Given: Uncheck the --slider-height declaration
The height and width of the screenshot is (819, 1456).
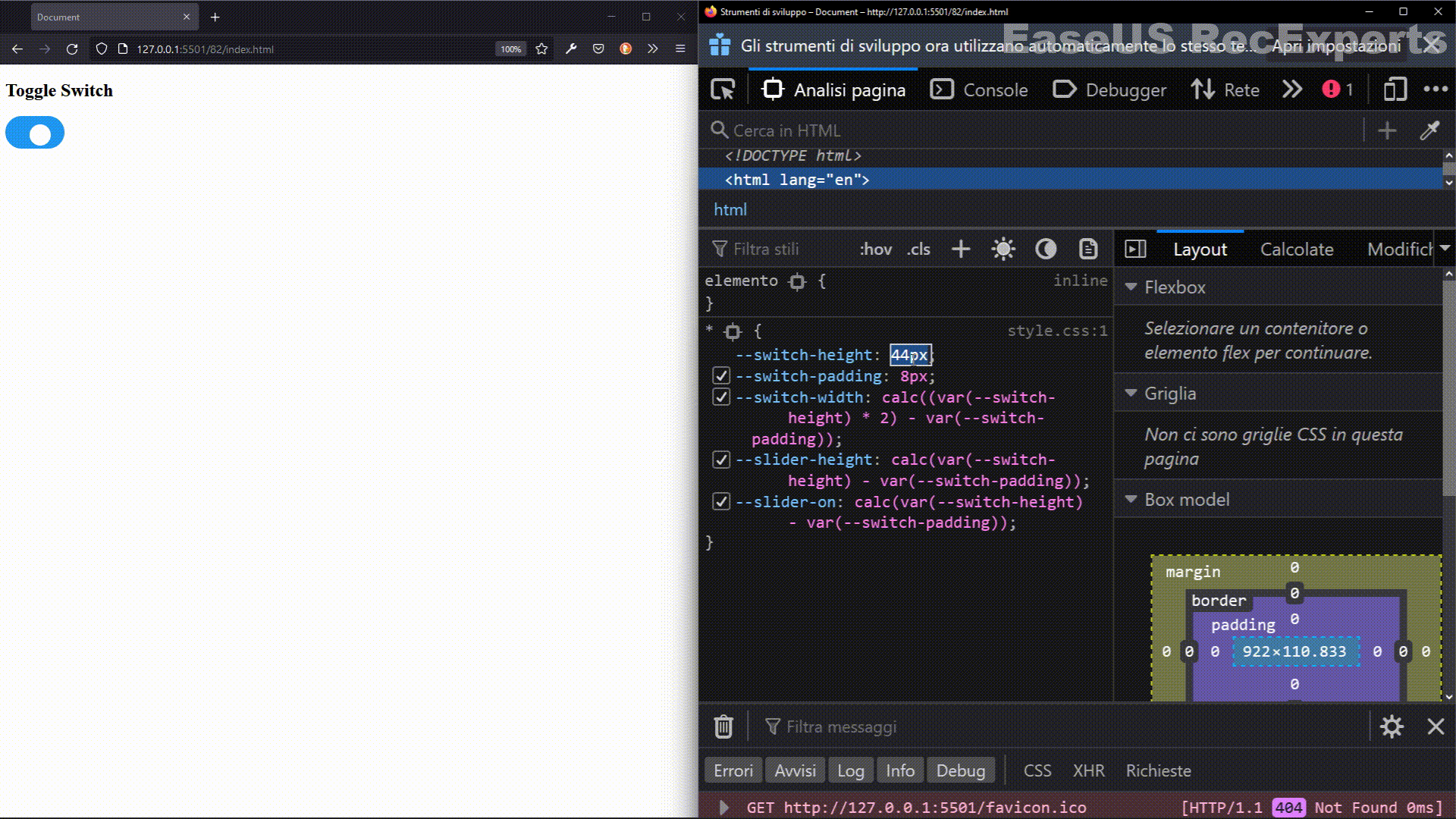Looking at the screenshot, I should (x=721, y=460).
